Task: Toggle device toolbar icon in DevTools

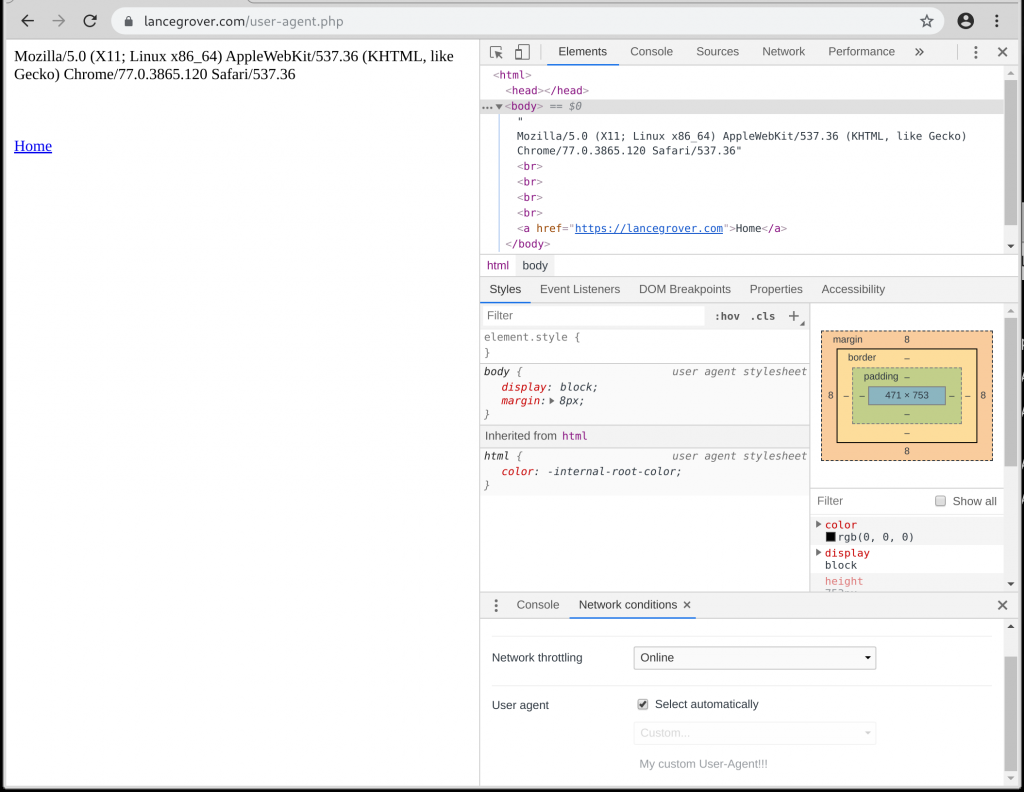Action: pyautogui.click(x=522, y=52)
